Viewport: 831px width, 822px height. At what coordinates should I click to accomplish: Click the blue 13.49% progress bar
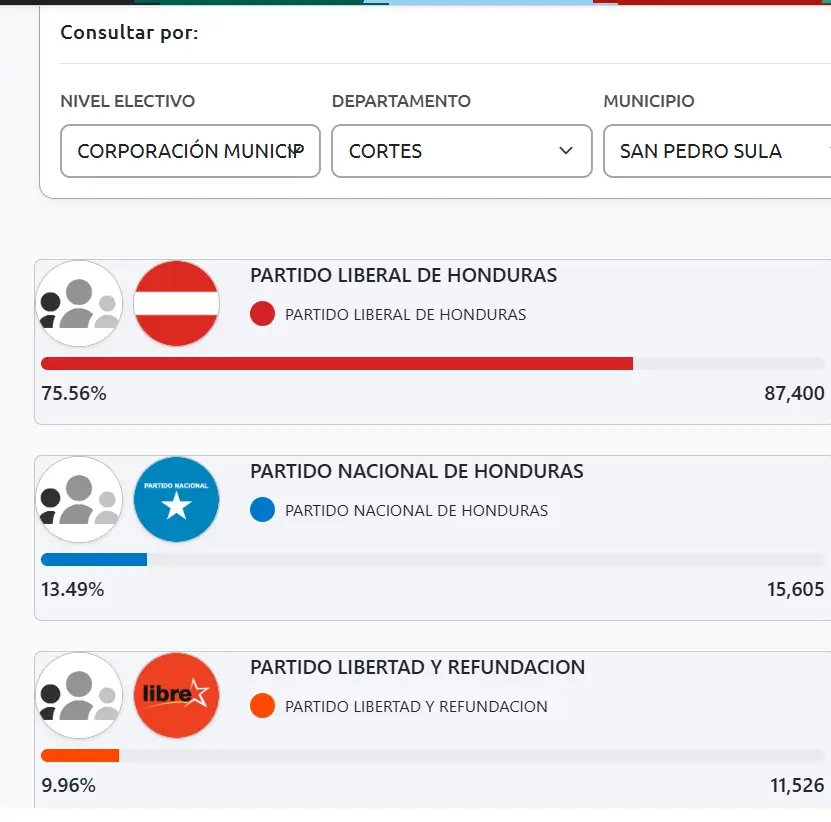coord(94,559)
